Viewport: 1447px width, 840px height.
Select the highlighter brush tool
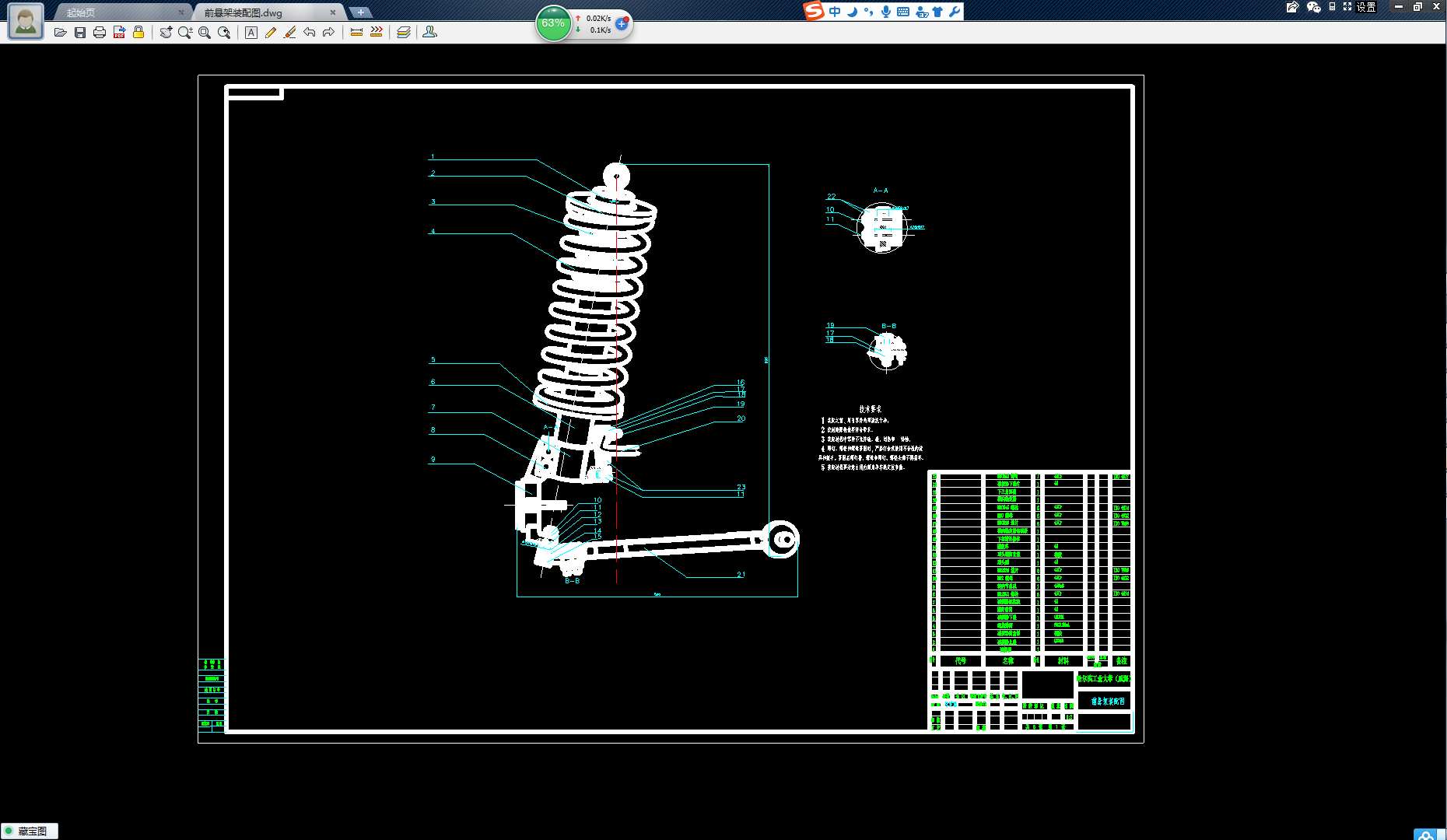(x=290, y=32)
